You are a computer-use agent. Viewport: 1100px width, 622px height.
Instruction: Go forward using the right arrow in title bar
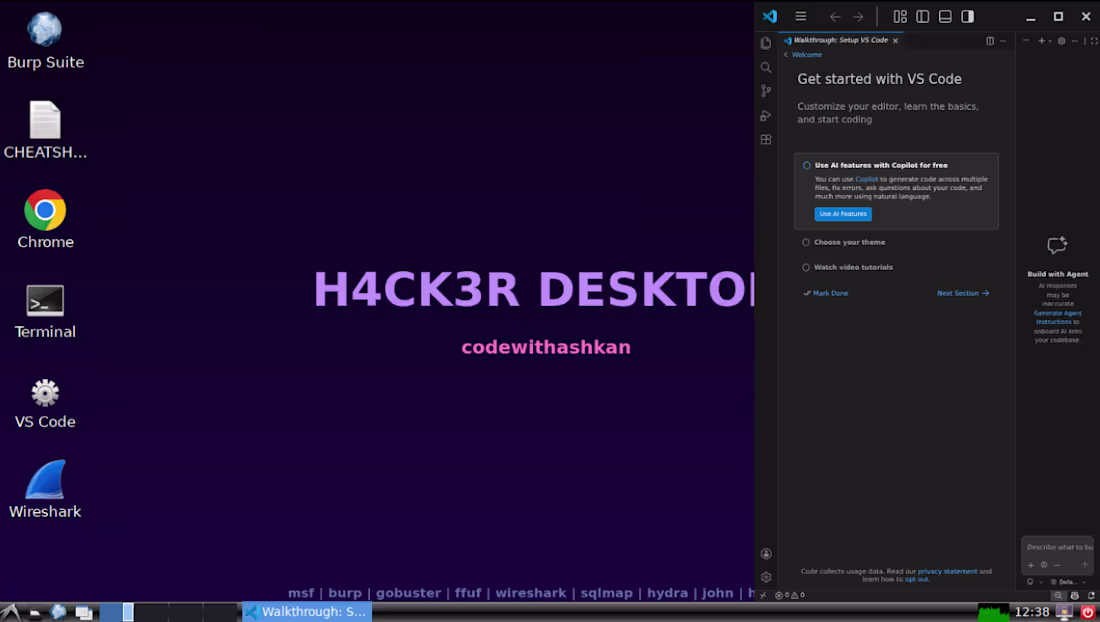coord(858,17)
